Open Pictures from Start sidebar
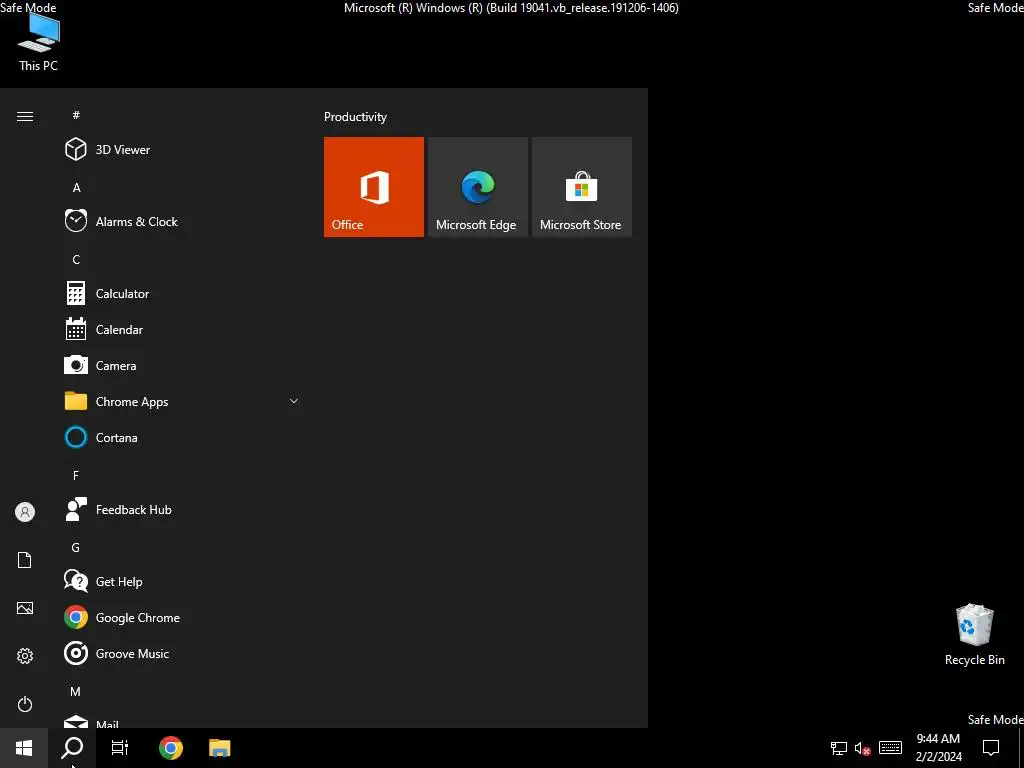 [x=25, y=608]
